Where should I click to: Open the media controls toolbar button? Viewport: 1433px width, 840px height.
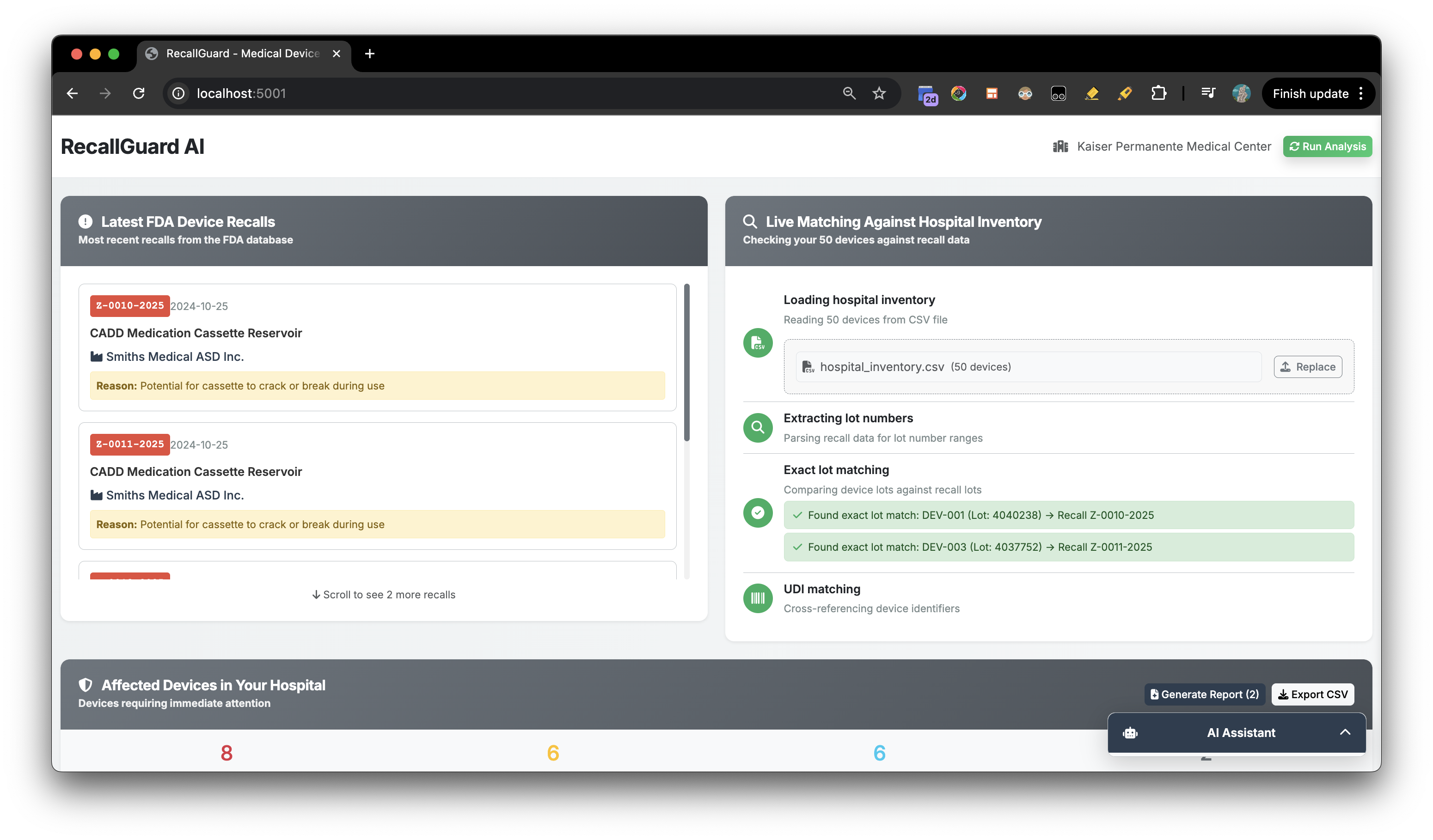[x=1208, y=93]
